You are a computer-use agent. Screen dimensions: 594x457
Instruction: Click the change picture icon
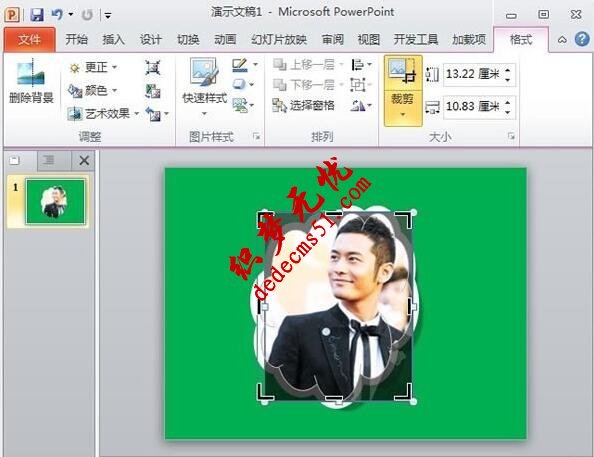point(153,91)
